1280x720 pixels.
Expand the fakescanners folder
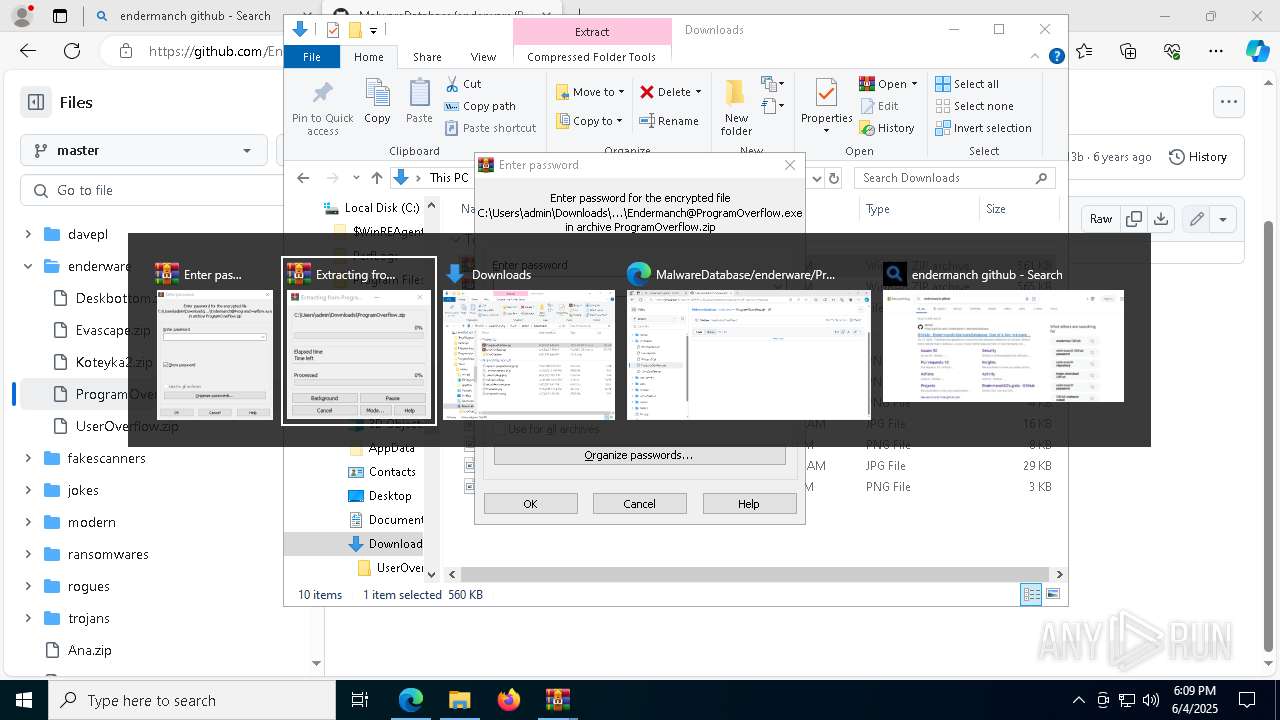click(28, 458)
